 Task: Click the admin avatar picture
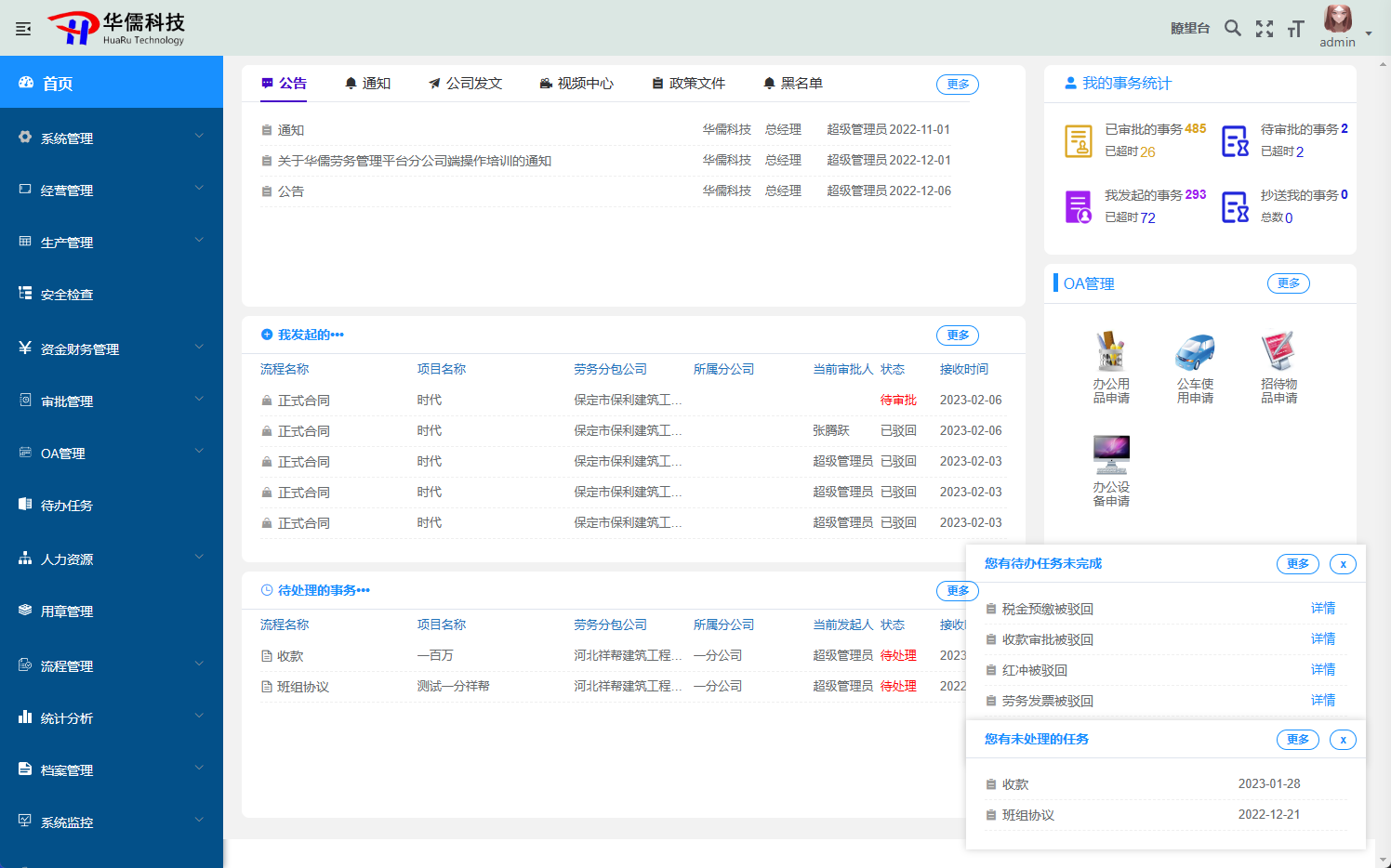1337,20
